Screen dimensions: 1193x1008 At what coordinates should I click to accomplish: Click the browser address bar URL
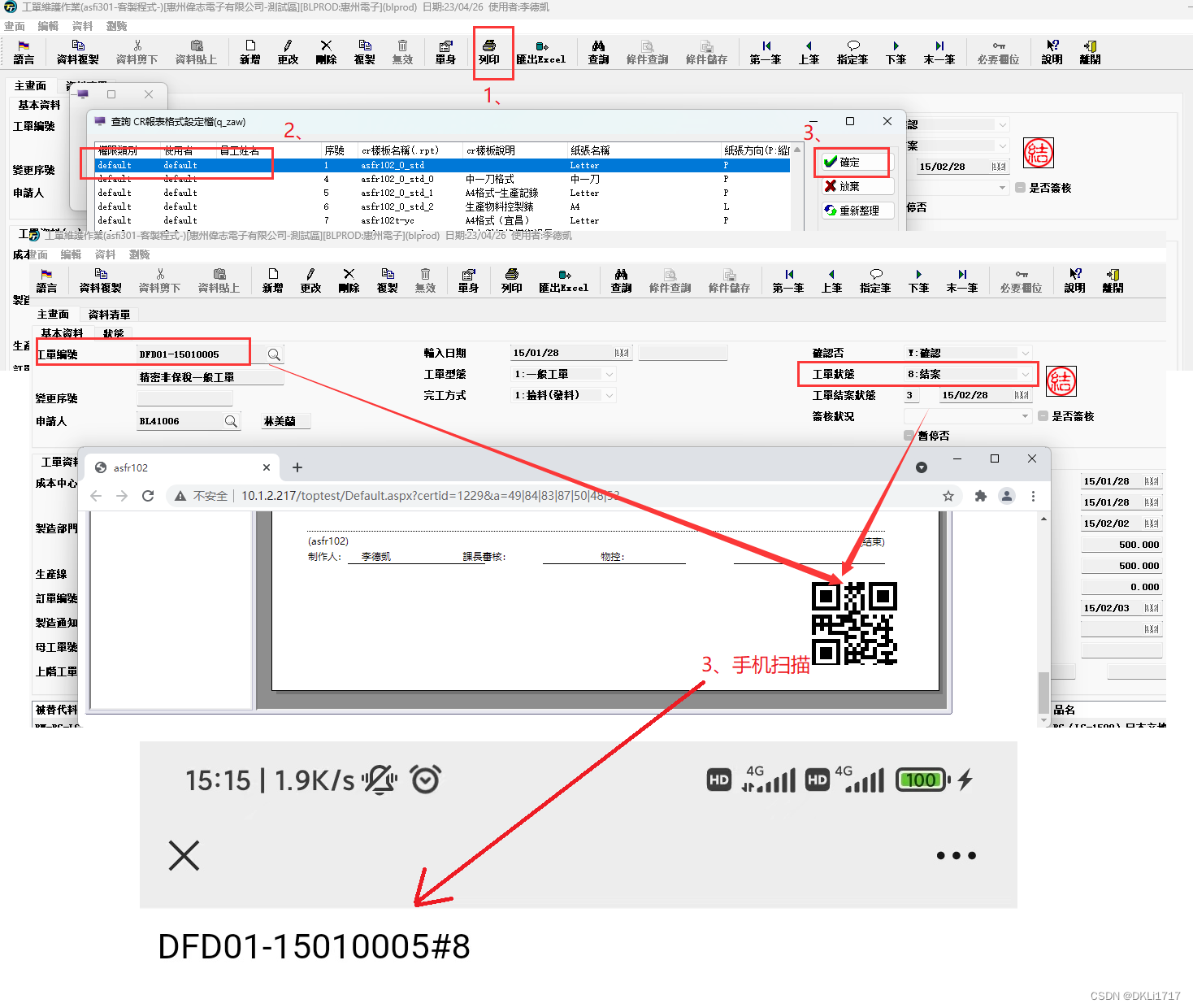click(431, 496)
